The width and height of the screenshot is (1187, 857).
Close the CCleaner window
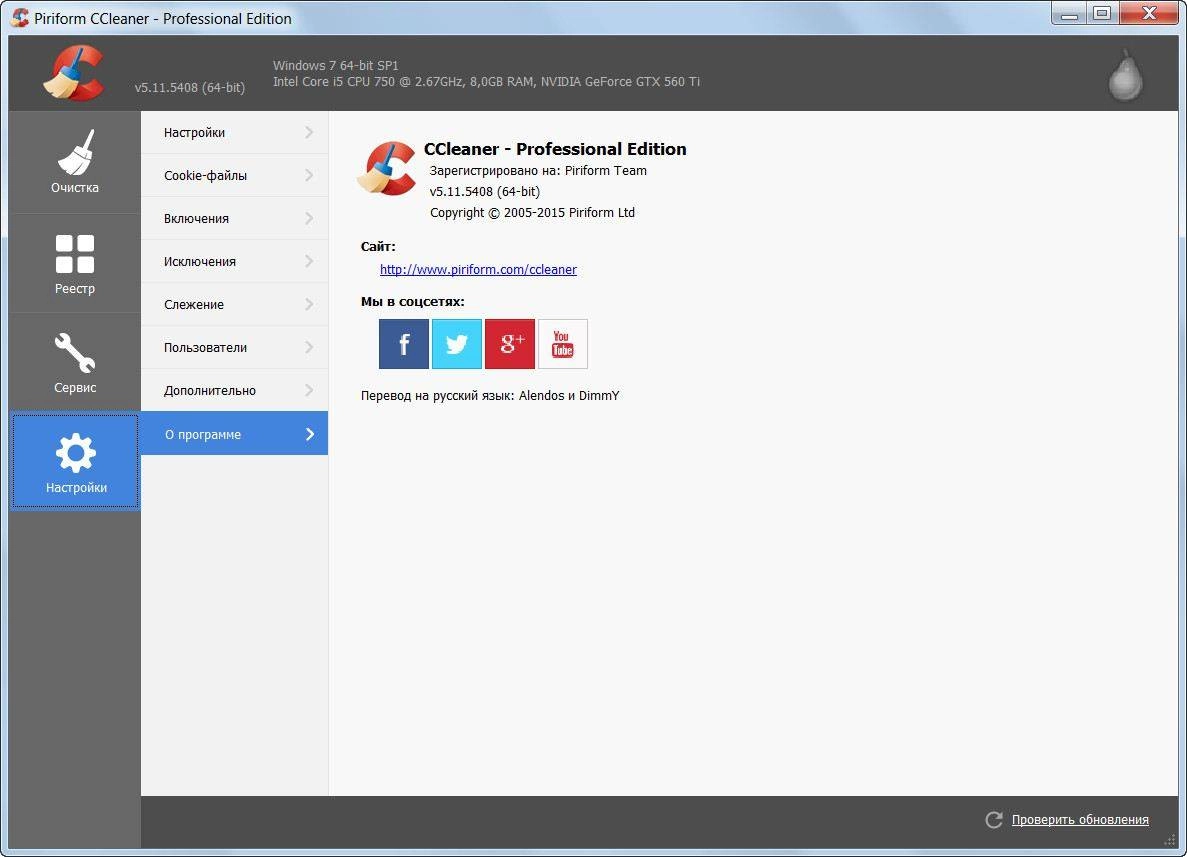[1148, 14]
